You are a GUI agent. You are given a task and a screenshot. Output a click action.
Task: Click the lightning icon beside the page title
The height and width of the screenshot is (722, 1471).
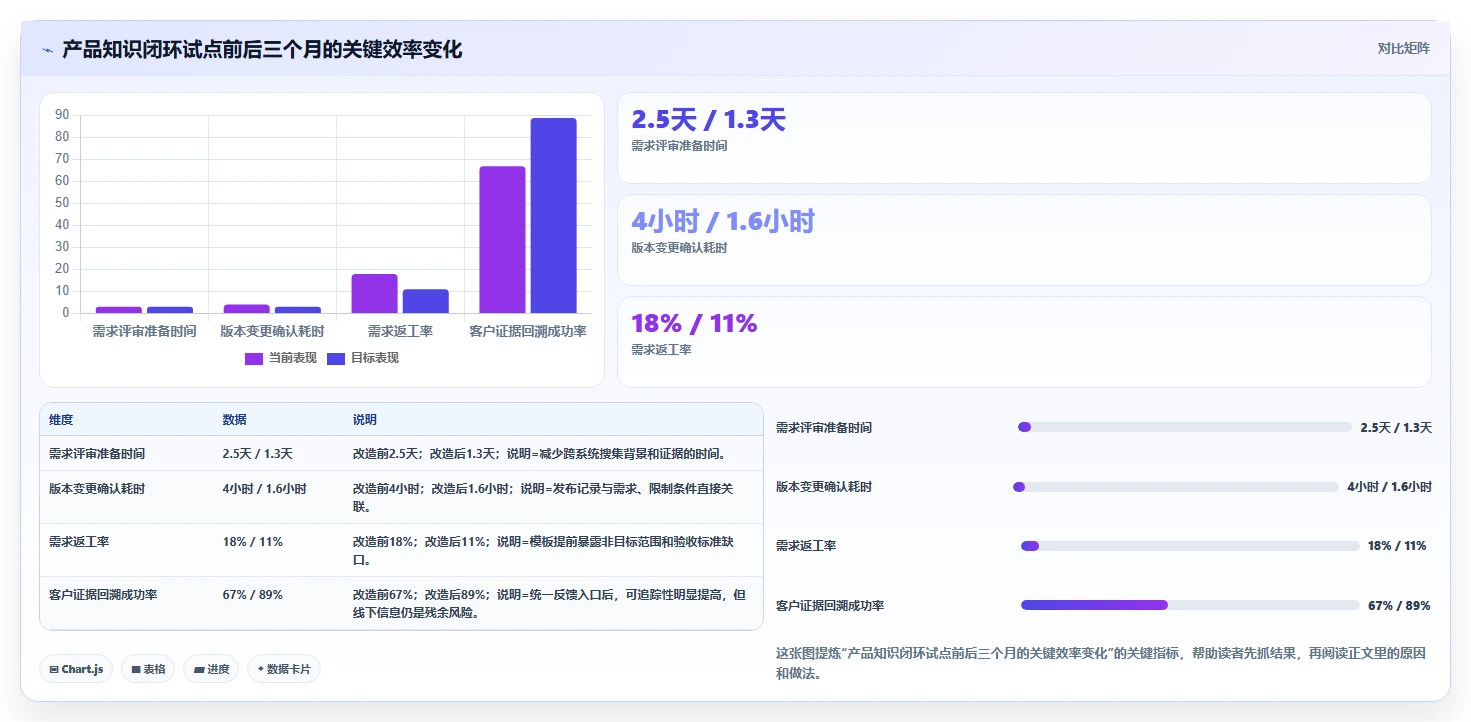(48, 50)
